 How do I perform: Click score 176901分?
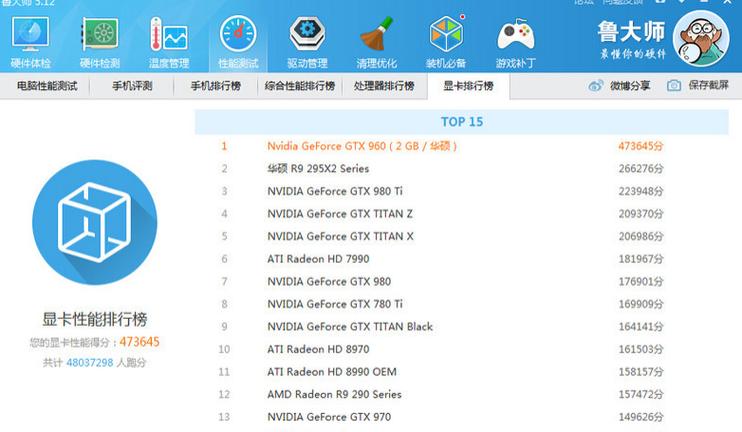[641, 282]
